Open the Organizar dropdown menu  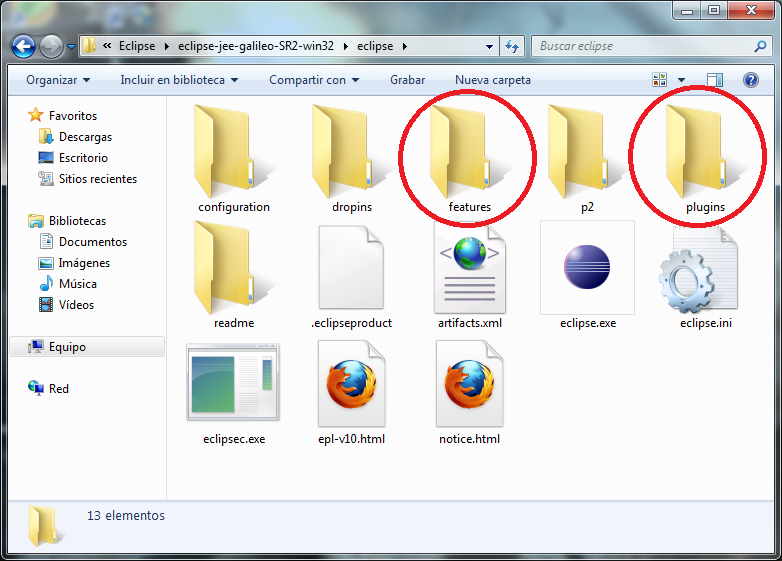coord(58,80)
